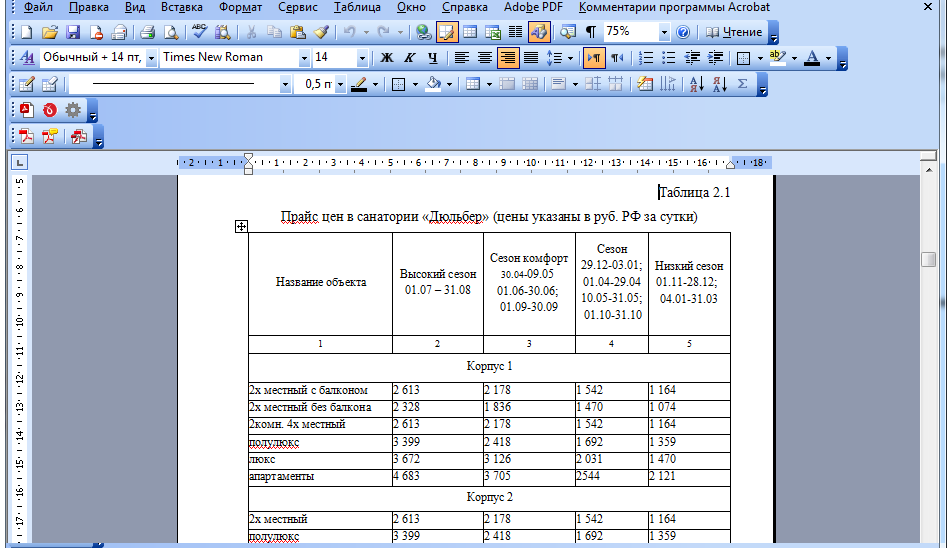Save the document with the floppy disk icon
This screenshot has height=549, width=948.
coord(73,32)
